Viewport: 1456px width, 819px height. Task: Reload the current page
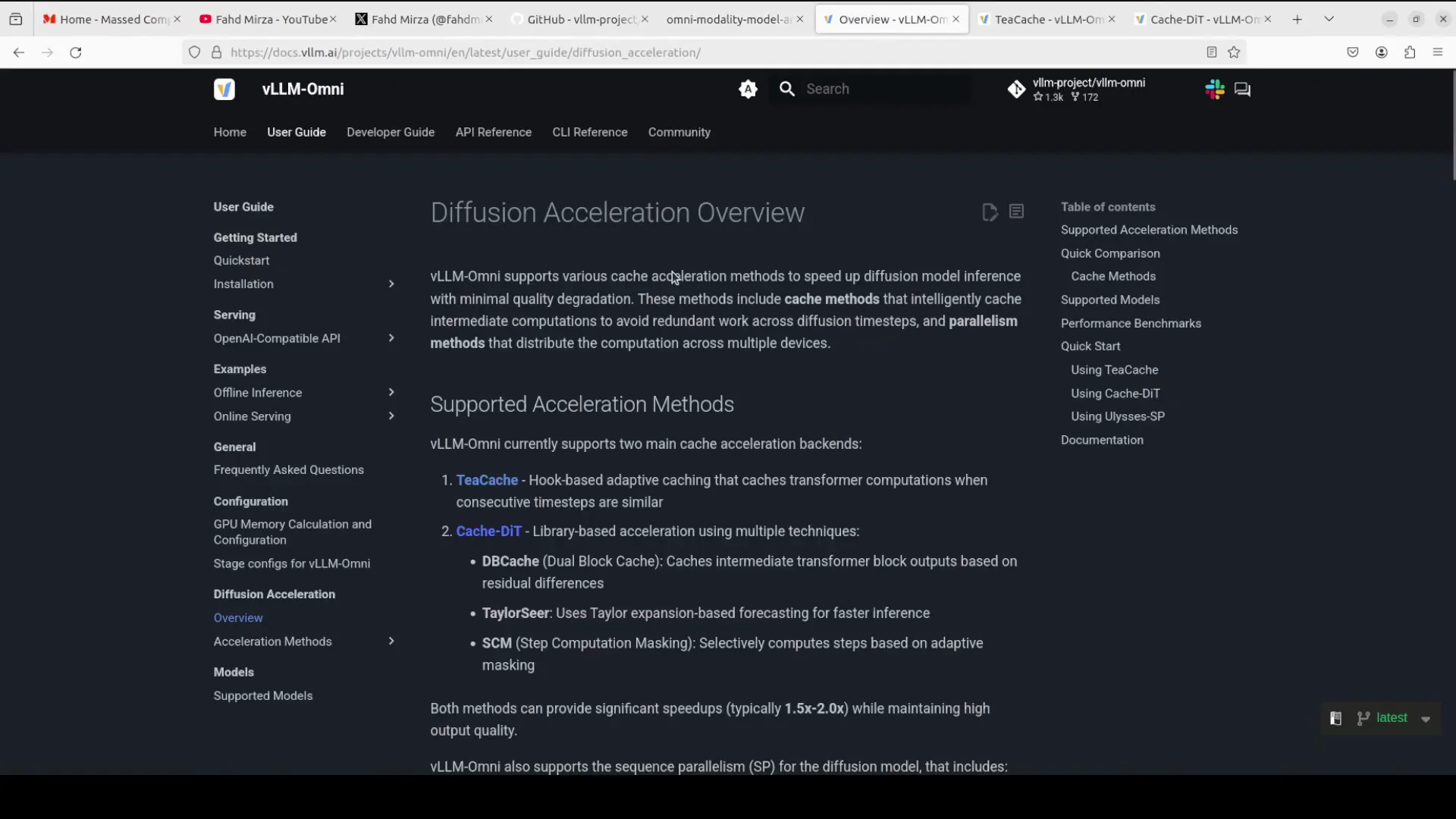click(x=76, y=52)
